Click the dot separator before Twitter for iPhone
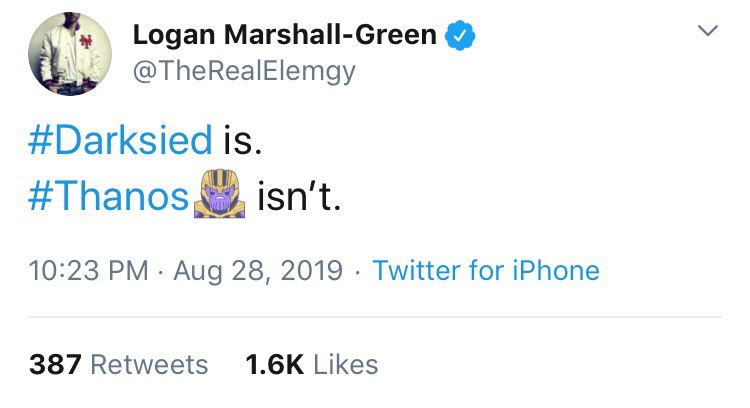Screen dimensions: 750x408 point(357,271)
